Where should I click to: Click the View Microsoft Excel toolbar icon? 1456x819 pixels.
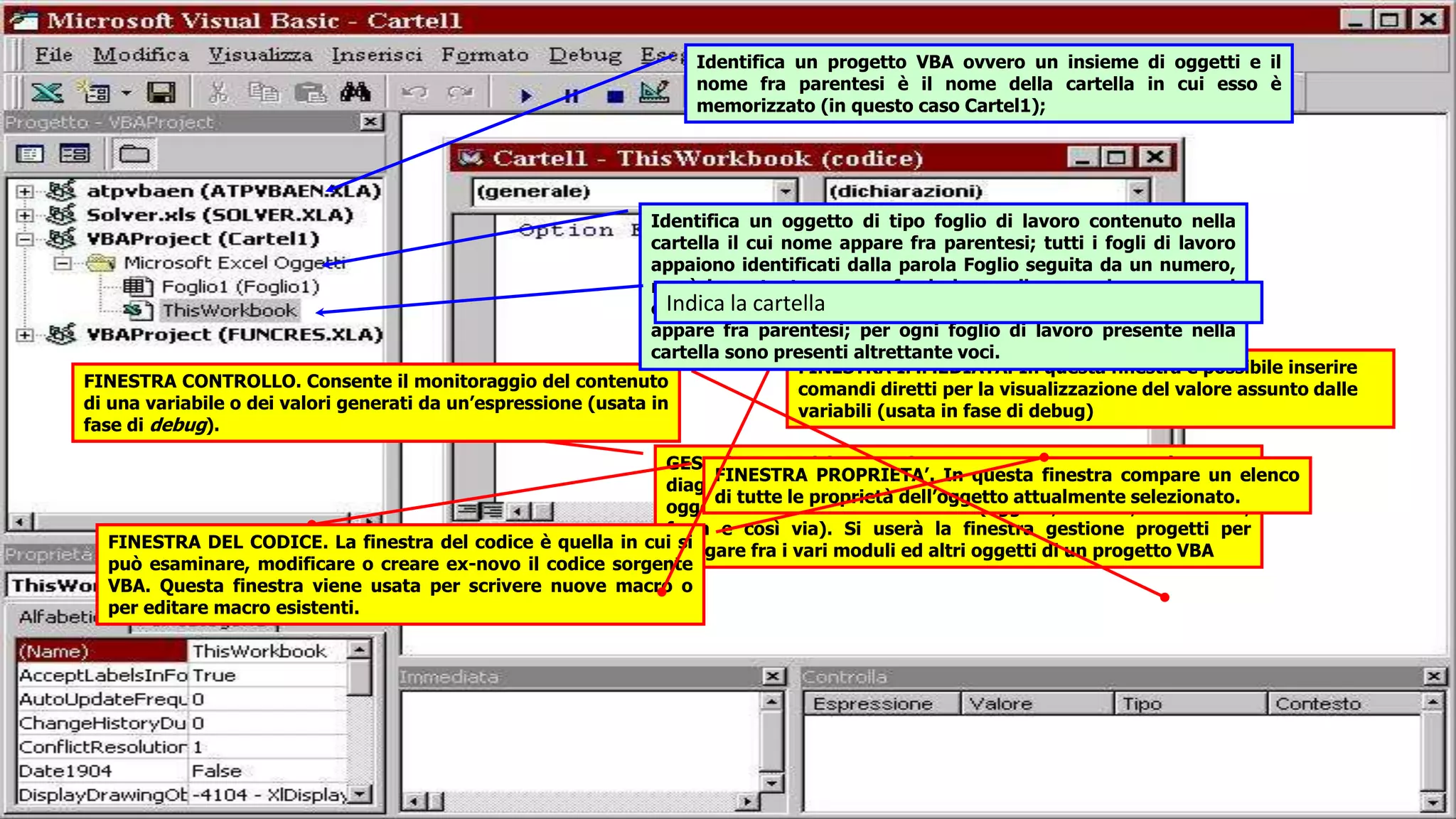click(47, 92)
